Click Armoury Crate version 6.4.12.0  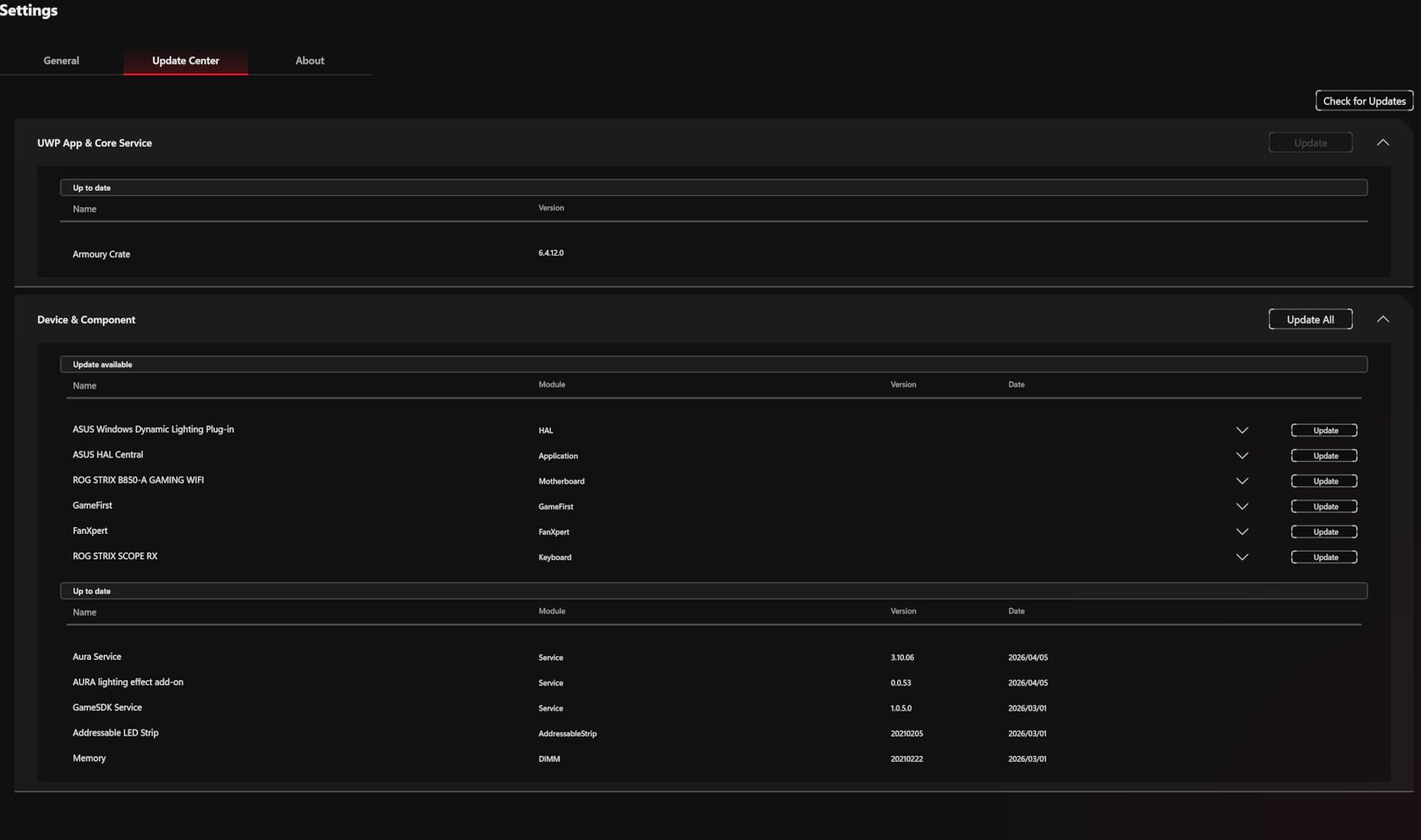tap(551, 253)
